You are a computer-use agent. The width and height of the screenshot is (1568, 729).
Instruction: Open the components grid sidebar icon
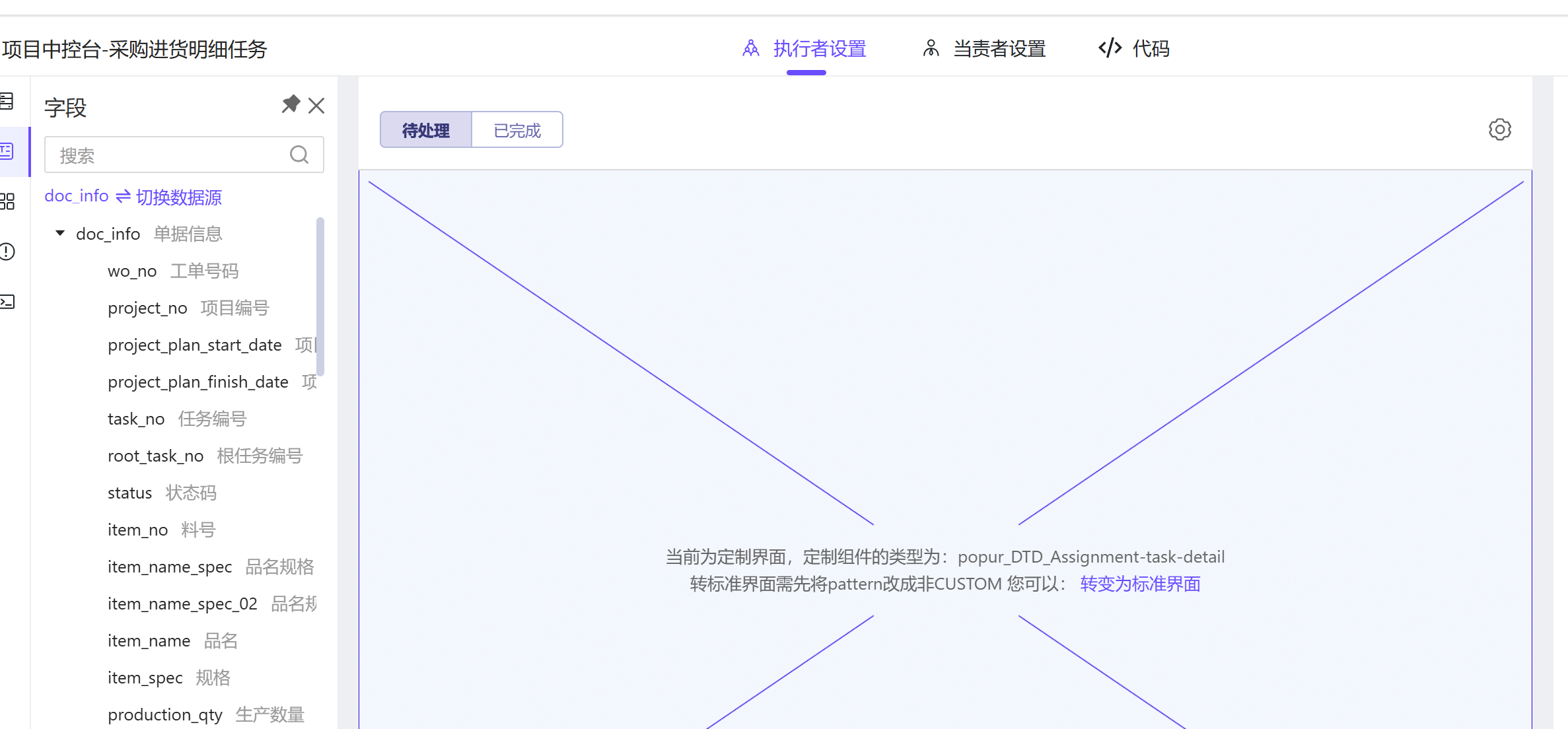pos(7,201)
